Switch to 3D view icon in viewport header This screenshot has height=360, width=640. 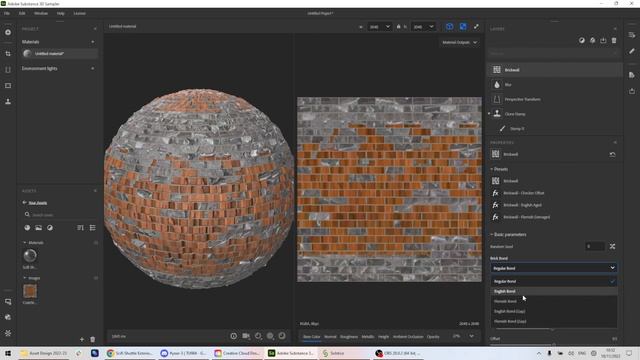pyautogui.click(x=449, y=27)
